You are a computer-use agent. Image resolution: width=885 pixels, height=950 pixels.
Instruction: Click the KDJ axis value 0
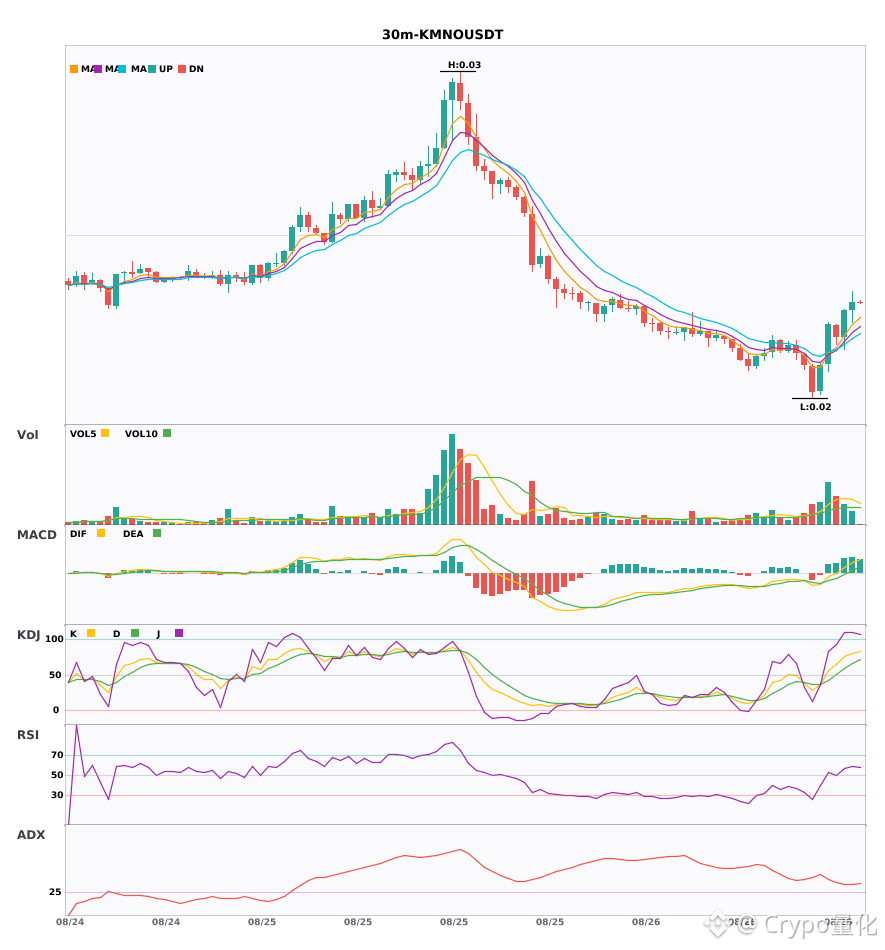(56, 710)
